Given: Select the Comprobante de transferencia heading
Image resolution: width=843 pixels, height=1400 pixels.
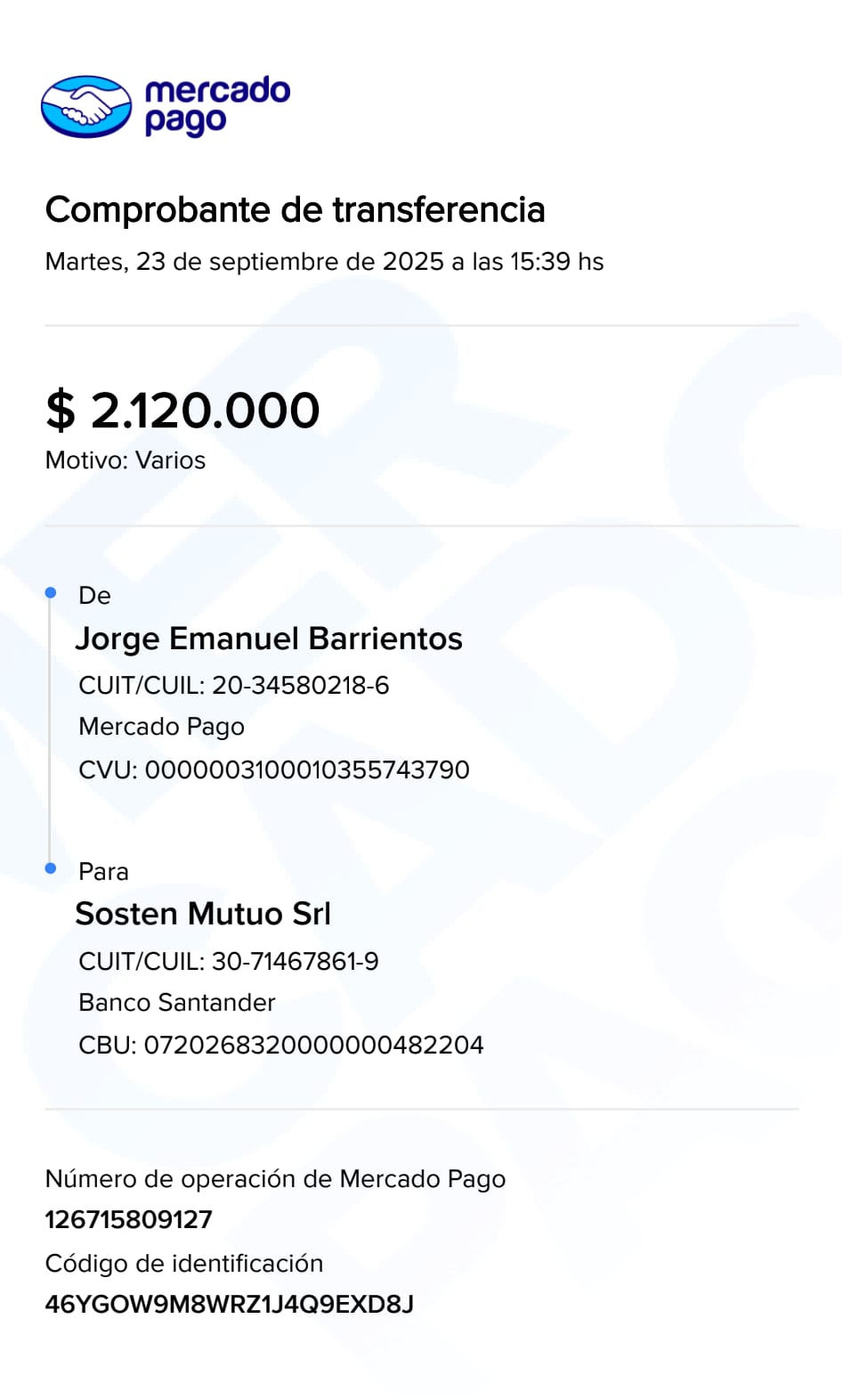Looking at the screenshot, I should point(295,210).
